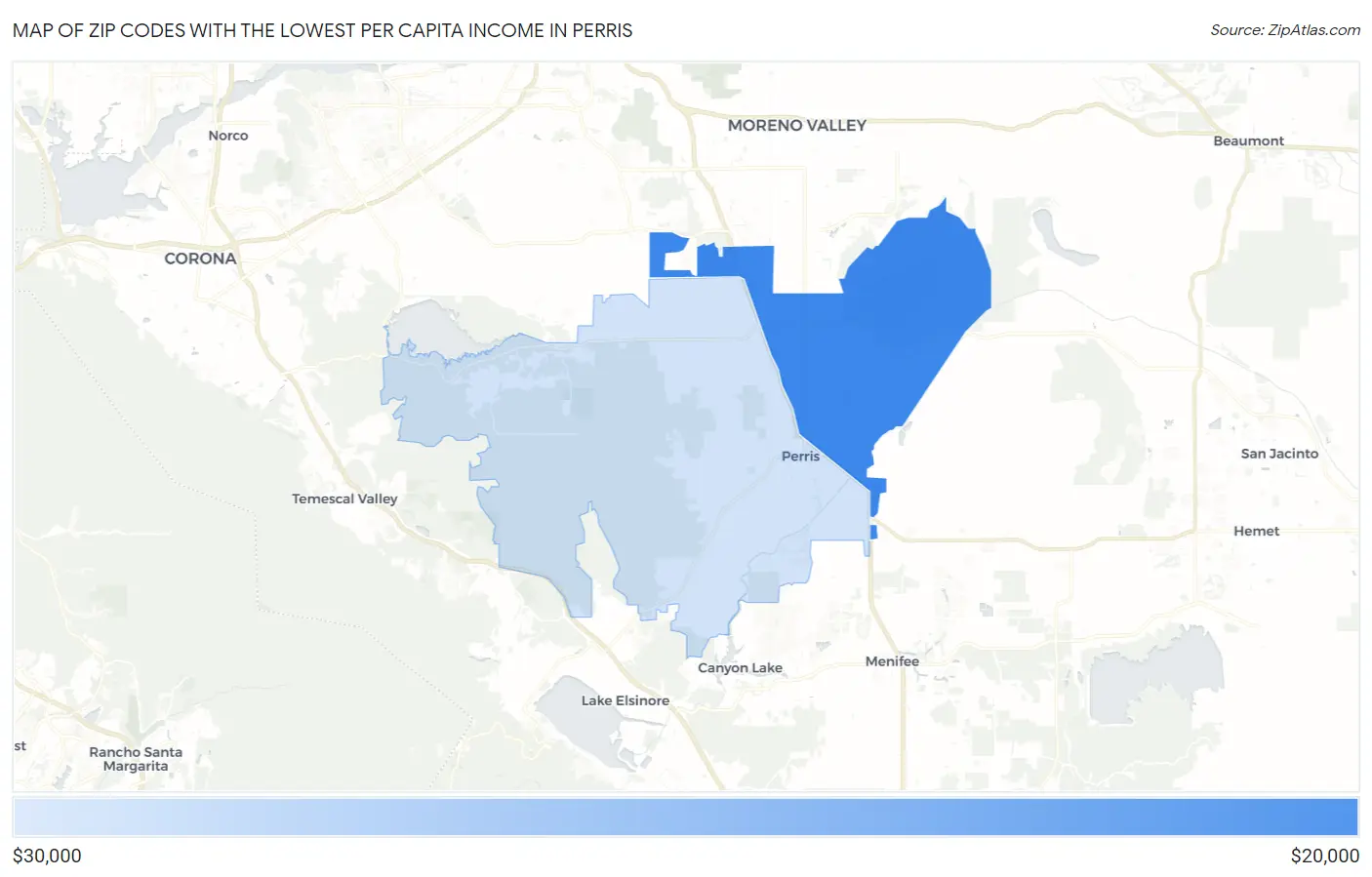Click the income gradient legend bar
Screen dimensions: 1372x877
(x=685, y=817)
